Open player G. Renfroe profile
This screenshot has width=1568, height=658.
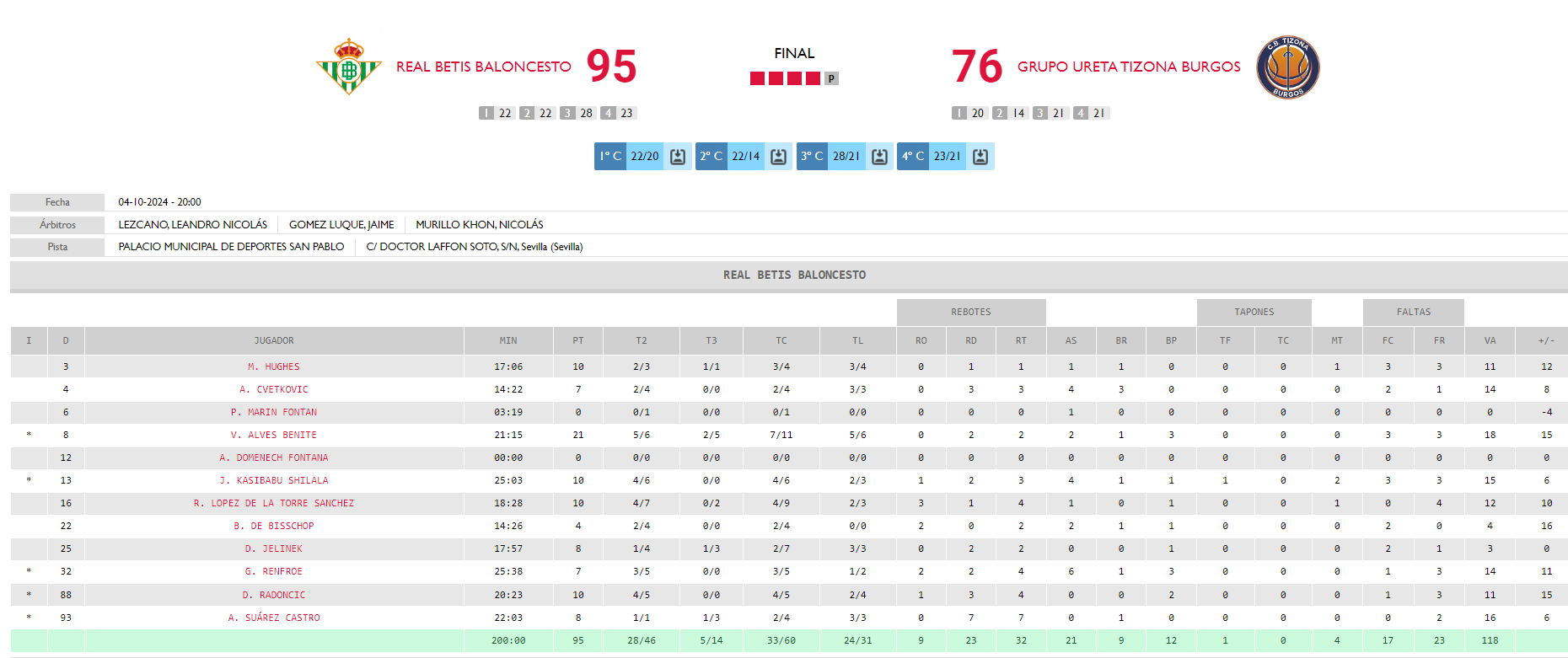coord(274,572)
